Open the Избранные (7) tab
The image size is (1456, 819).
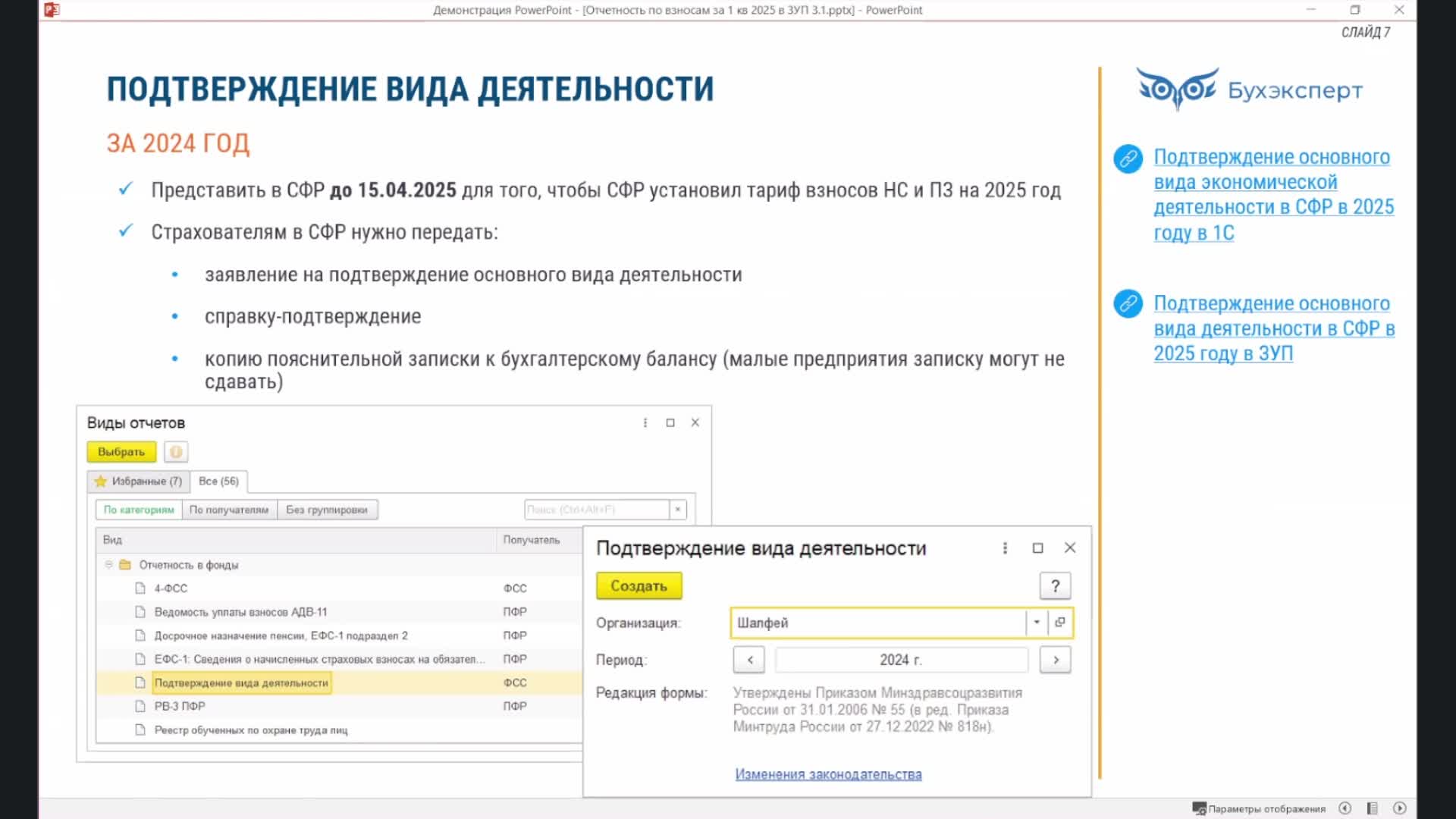(x=138, y=482)
